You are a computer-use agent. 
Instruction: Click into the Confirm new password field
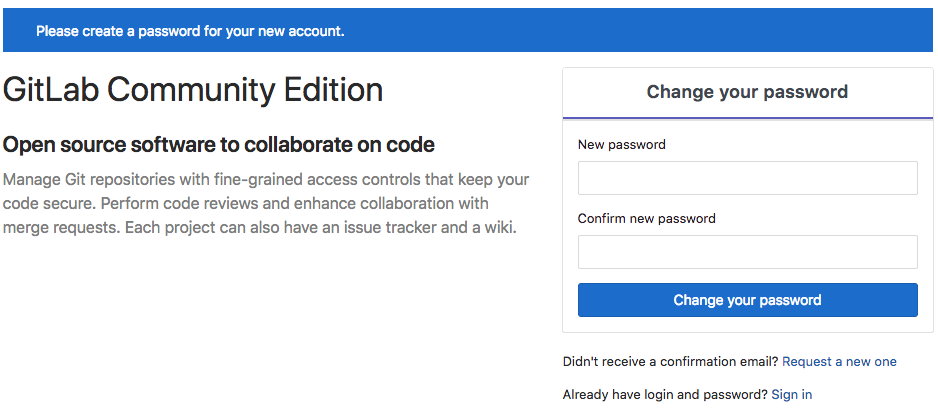pos(747,252)
